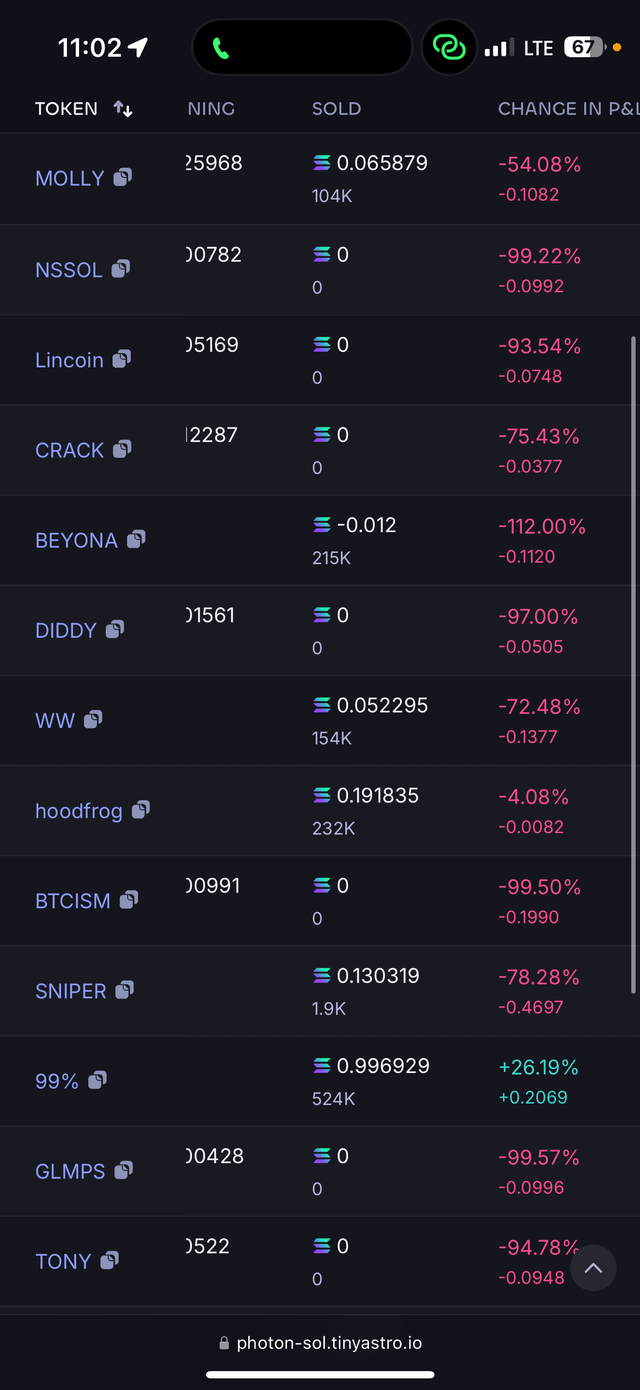Viewport: 640px width, 1390px height.
Task: Copy the NSSOL token address
Action: pos(120,268)
